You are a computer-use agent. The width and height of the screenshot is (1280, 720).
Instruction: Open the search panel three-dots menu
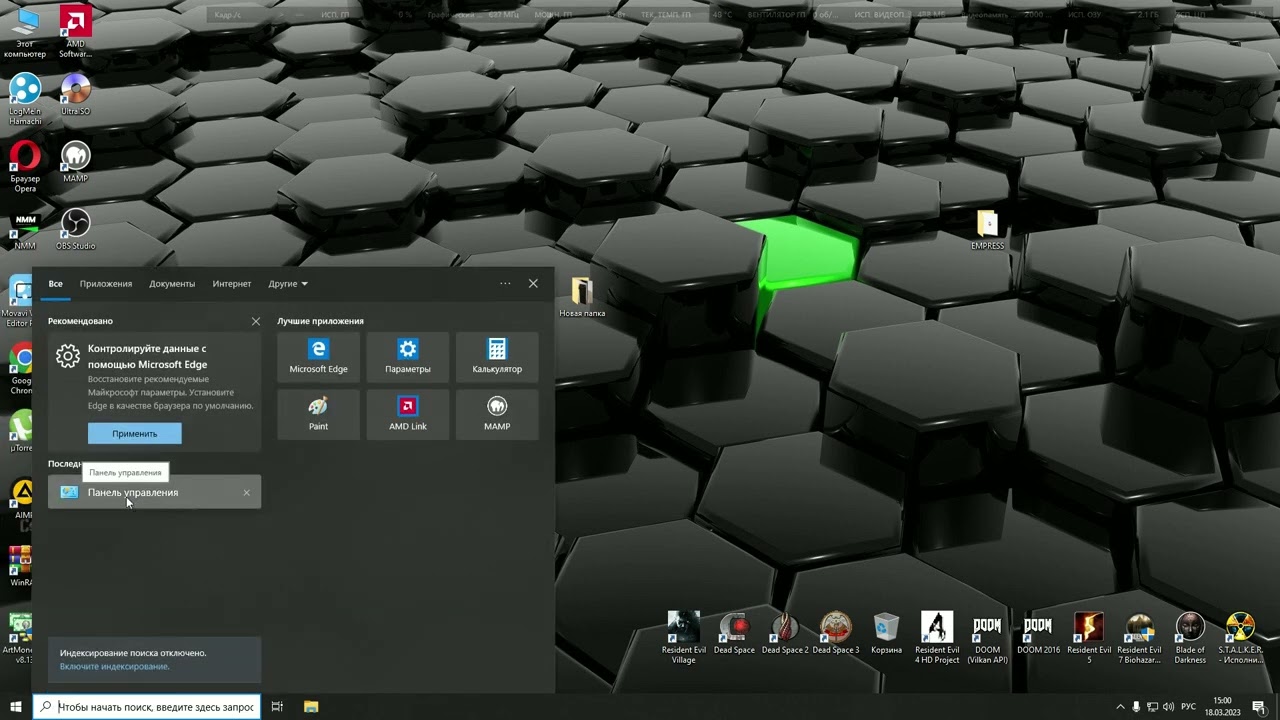click(x=505, y=284)
